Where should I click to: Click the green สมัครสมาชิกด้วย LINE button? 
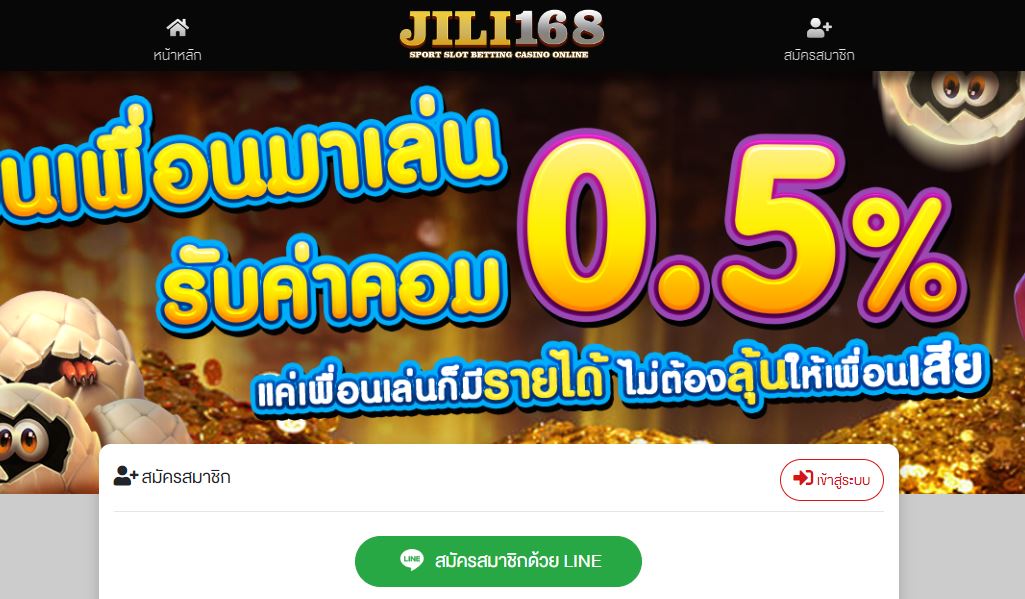click(498, 561)
